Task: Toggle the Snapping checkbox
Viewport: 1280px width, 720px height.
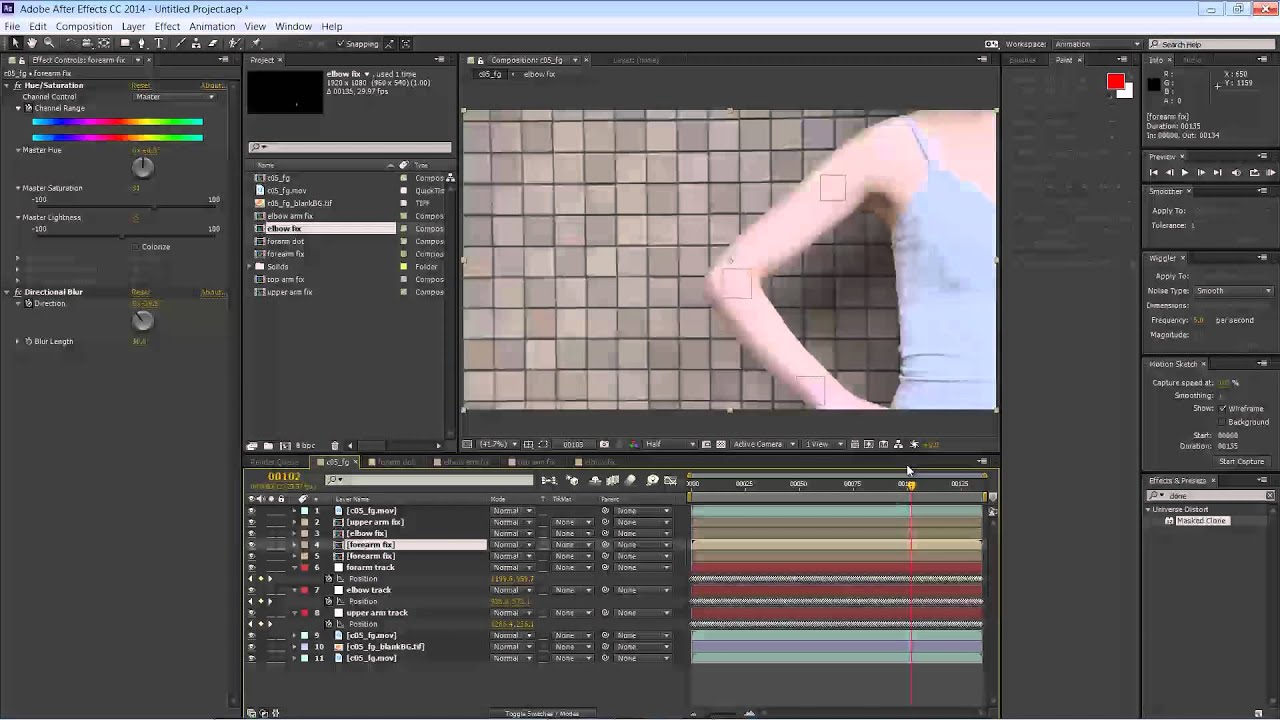Action: 341,44
